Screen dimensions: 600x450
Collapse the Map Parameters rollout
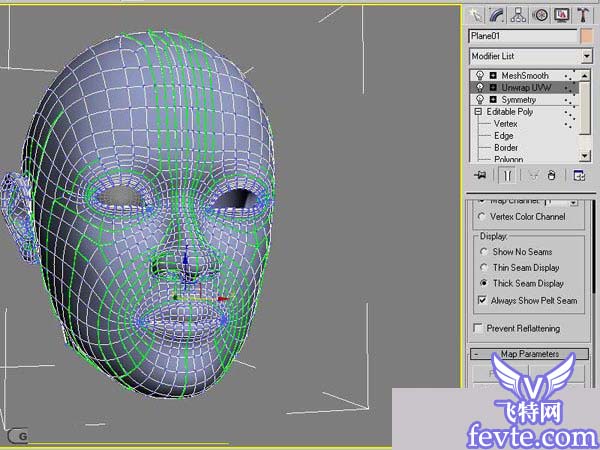coord(529,354)
